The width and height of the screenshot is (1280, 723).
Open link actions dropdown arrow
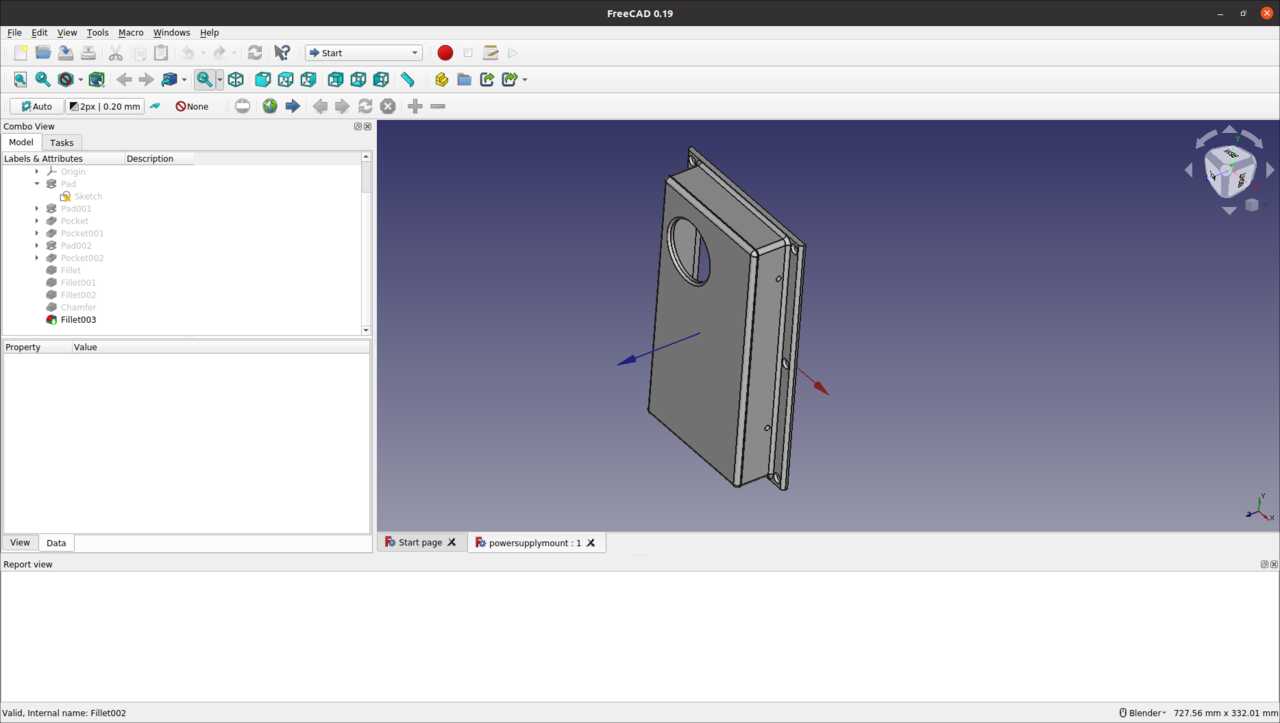(x=525, y=80)
